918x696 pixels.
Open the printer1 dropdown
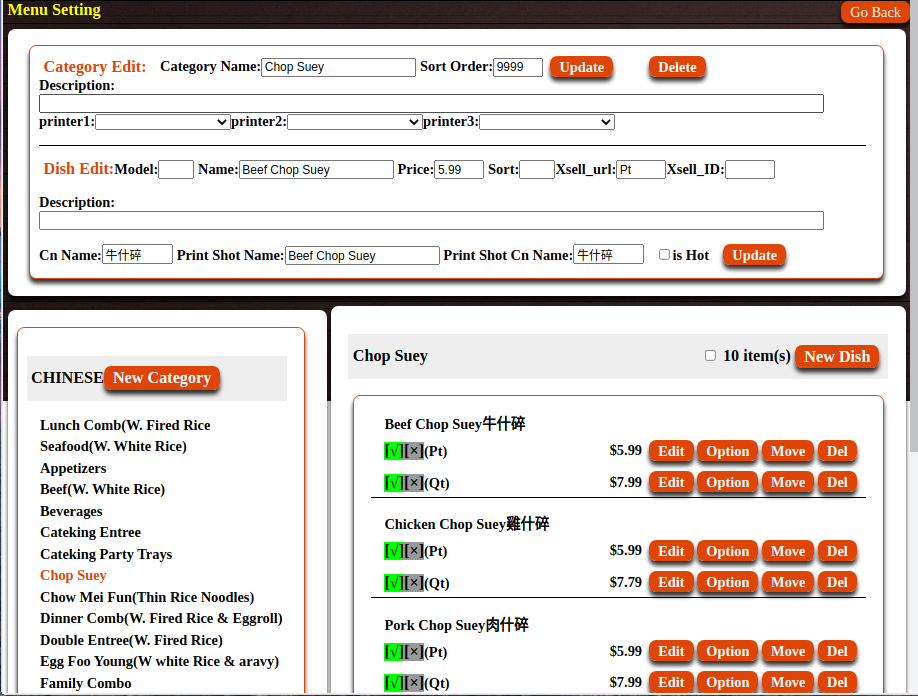click(163, 122)
